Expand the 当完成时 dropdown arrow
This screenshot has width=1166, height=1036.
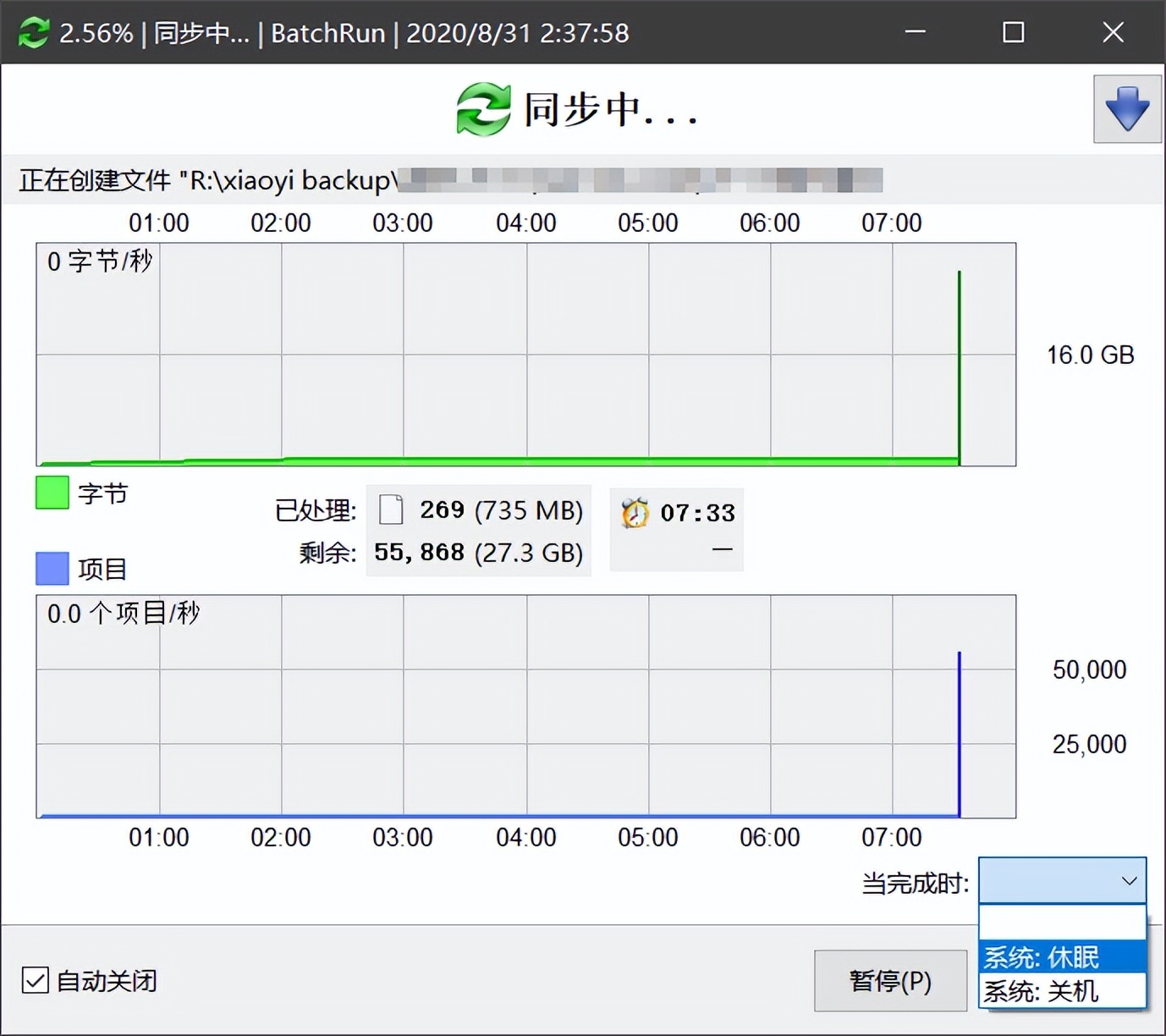point(1129,881)
